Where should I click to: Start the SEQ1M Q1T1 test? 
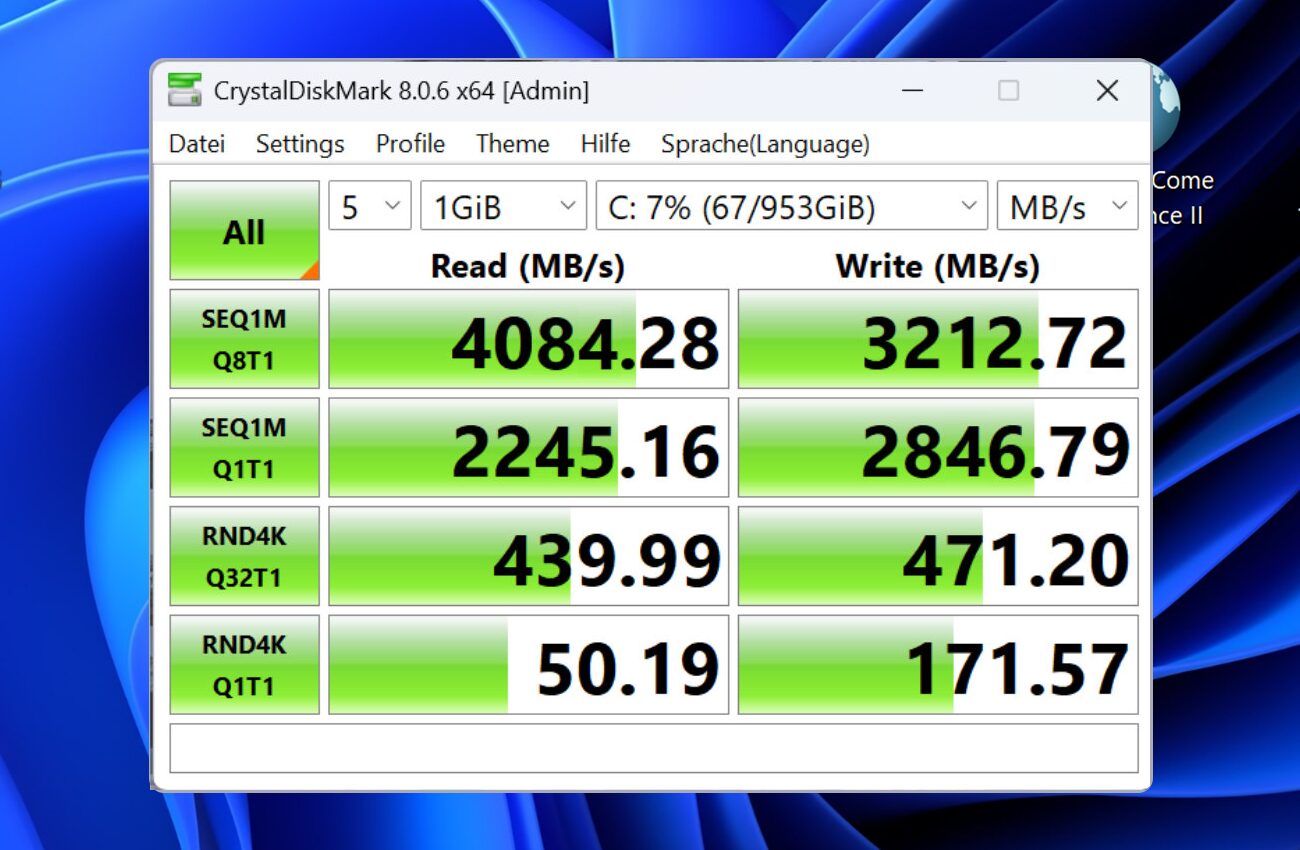coord(244,447)
